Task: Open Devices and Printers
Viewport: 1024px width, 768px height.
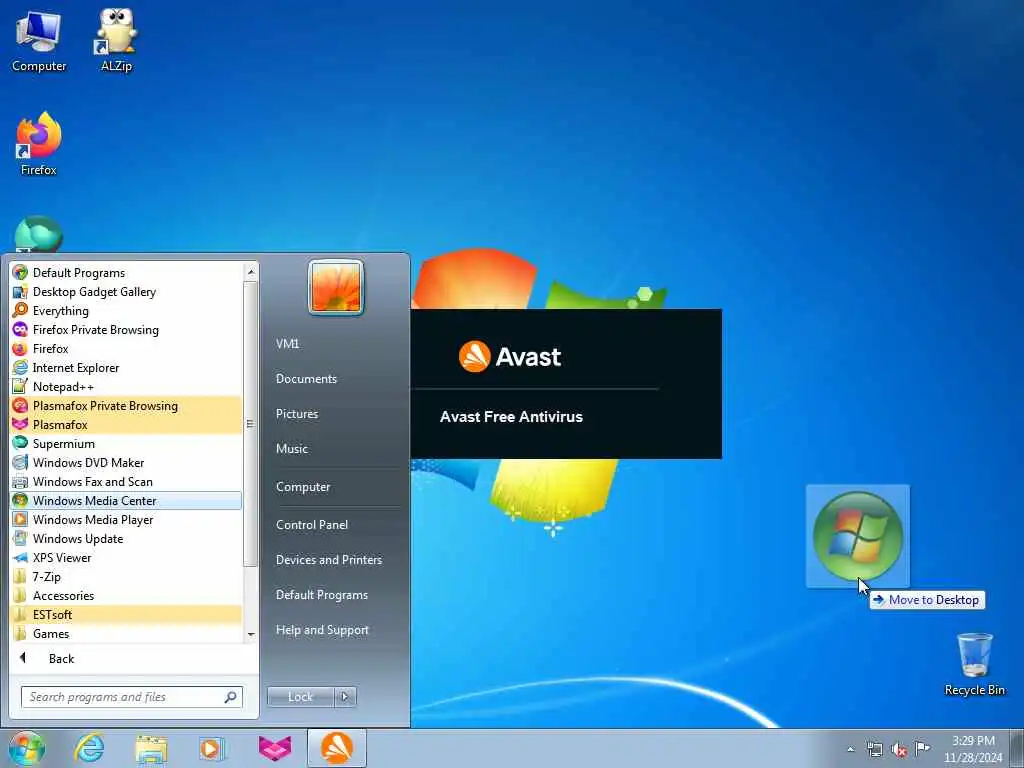Action: (x=328, y=560)
